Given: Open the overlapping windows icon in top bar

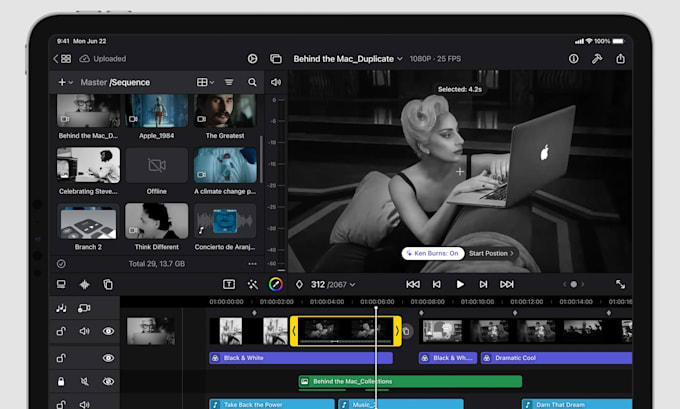Looking at the screenshot, I should point(276,59).
